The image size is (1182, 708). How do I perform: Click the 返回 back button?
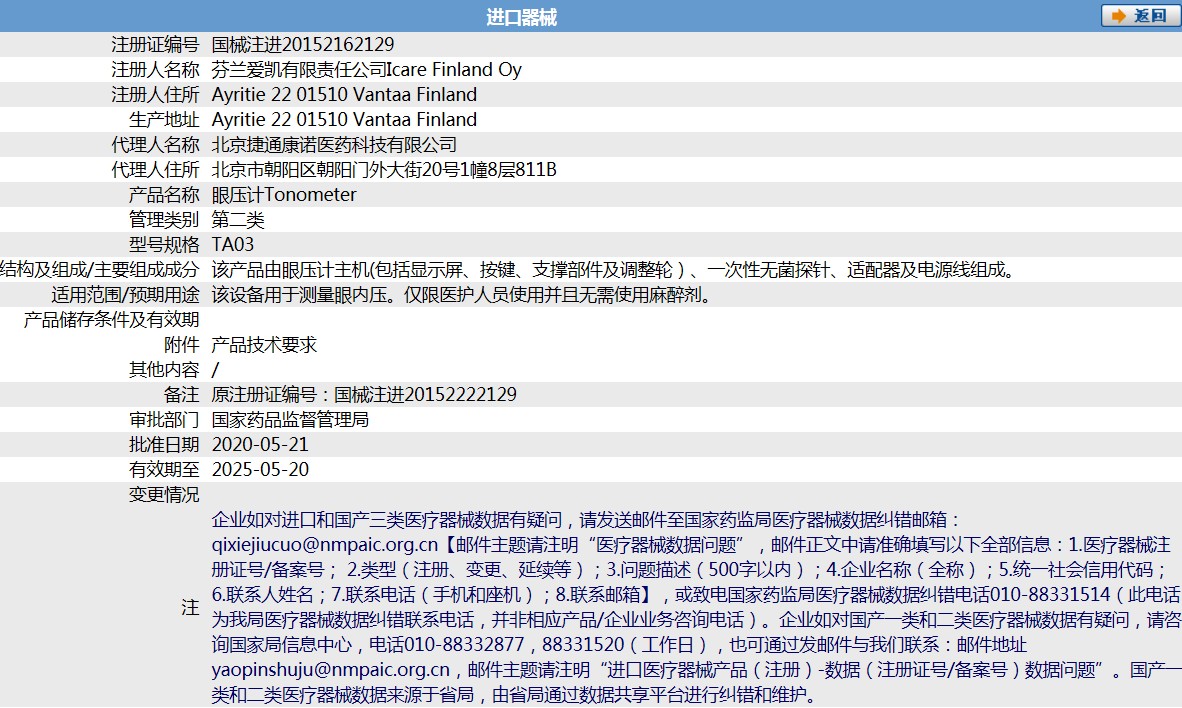point(1141,16)
